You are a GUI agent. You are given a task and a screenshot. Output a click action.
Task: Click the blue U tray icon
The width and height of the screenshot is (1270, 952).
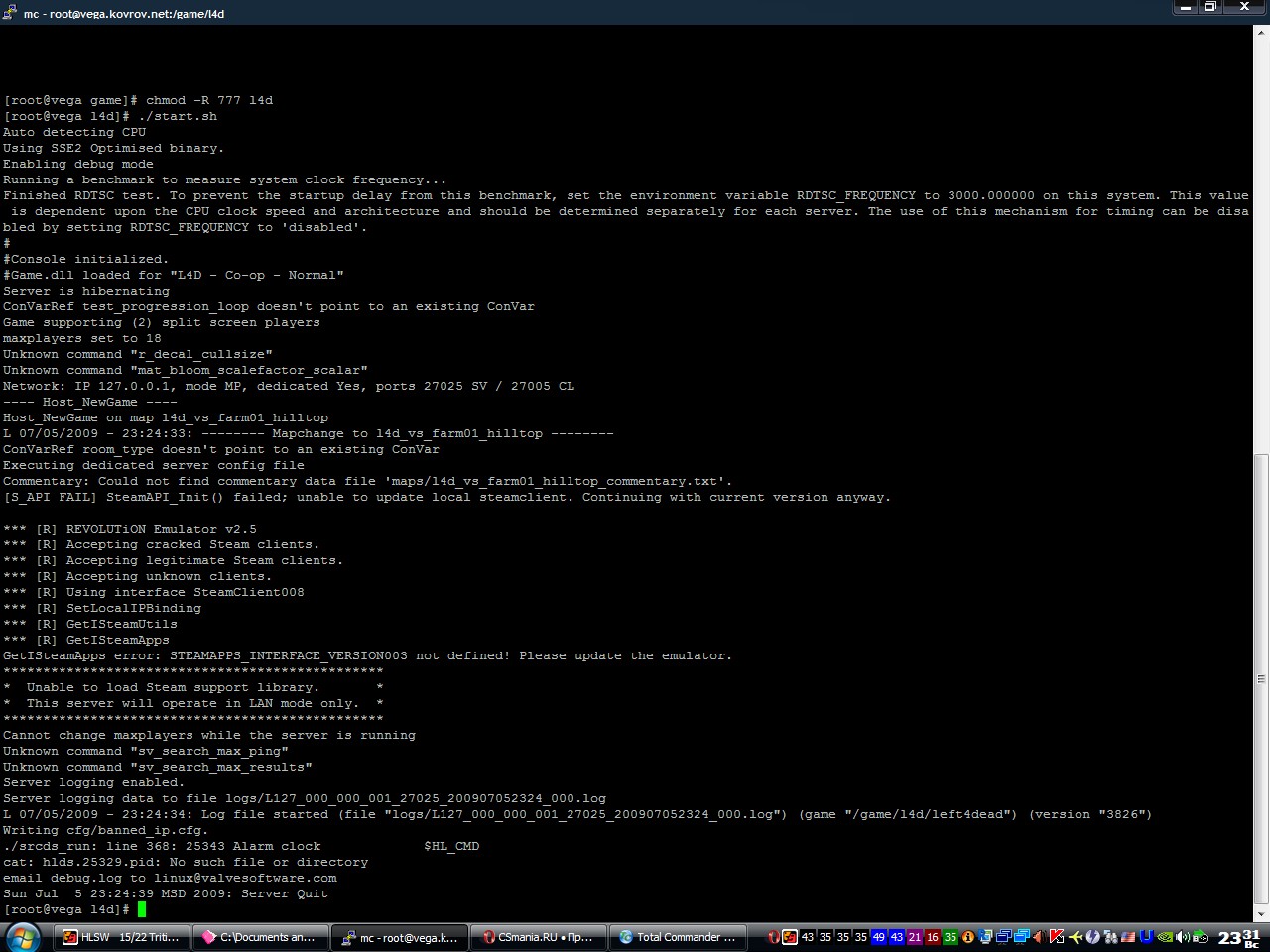point(1146,937)
